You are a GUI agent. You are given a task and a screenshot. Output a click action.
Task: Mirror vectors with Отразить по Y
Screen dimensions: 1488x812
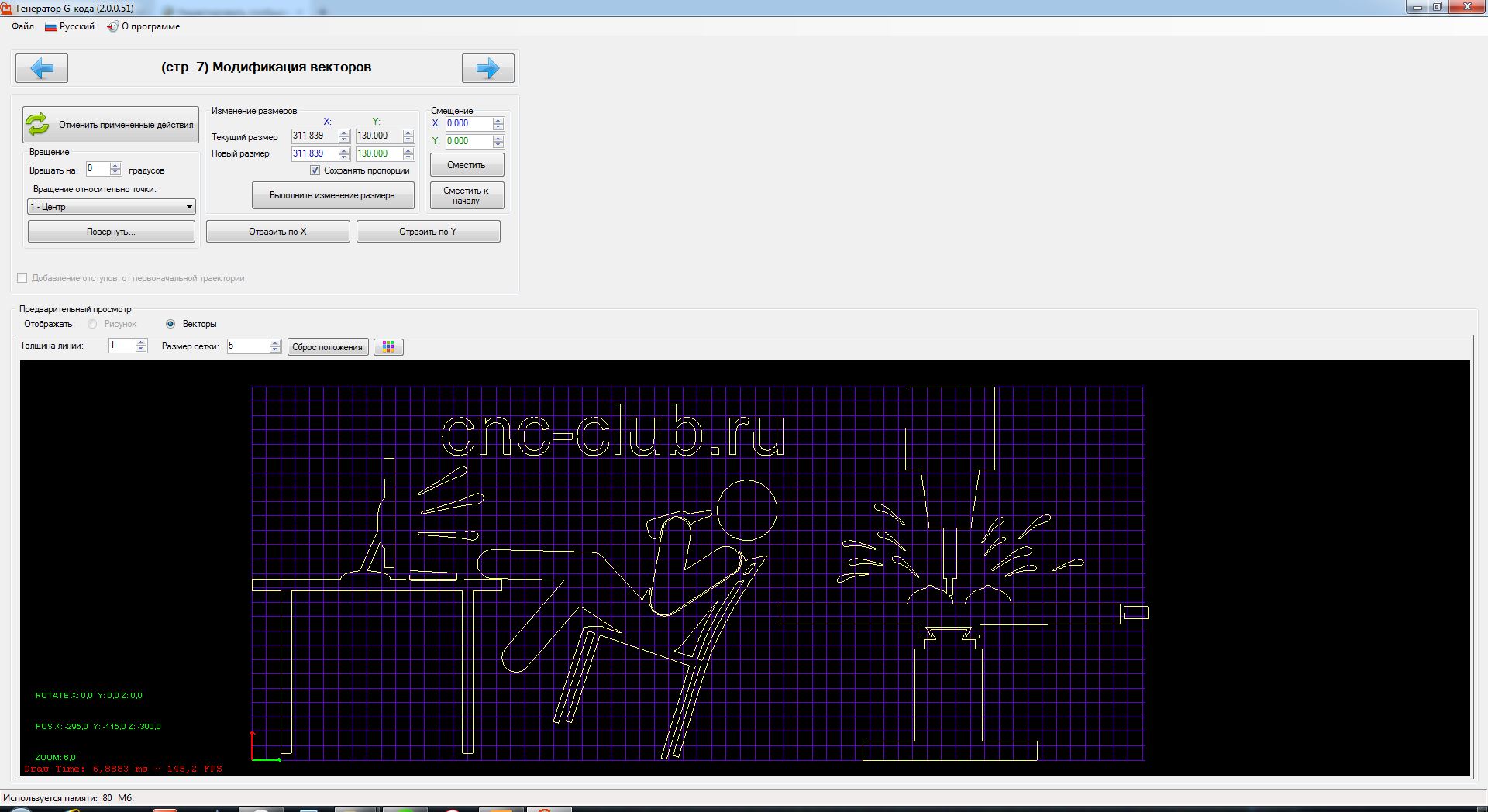[x=428, y=232]
